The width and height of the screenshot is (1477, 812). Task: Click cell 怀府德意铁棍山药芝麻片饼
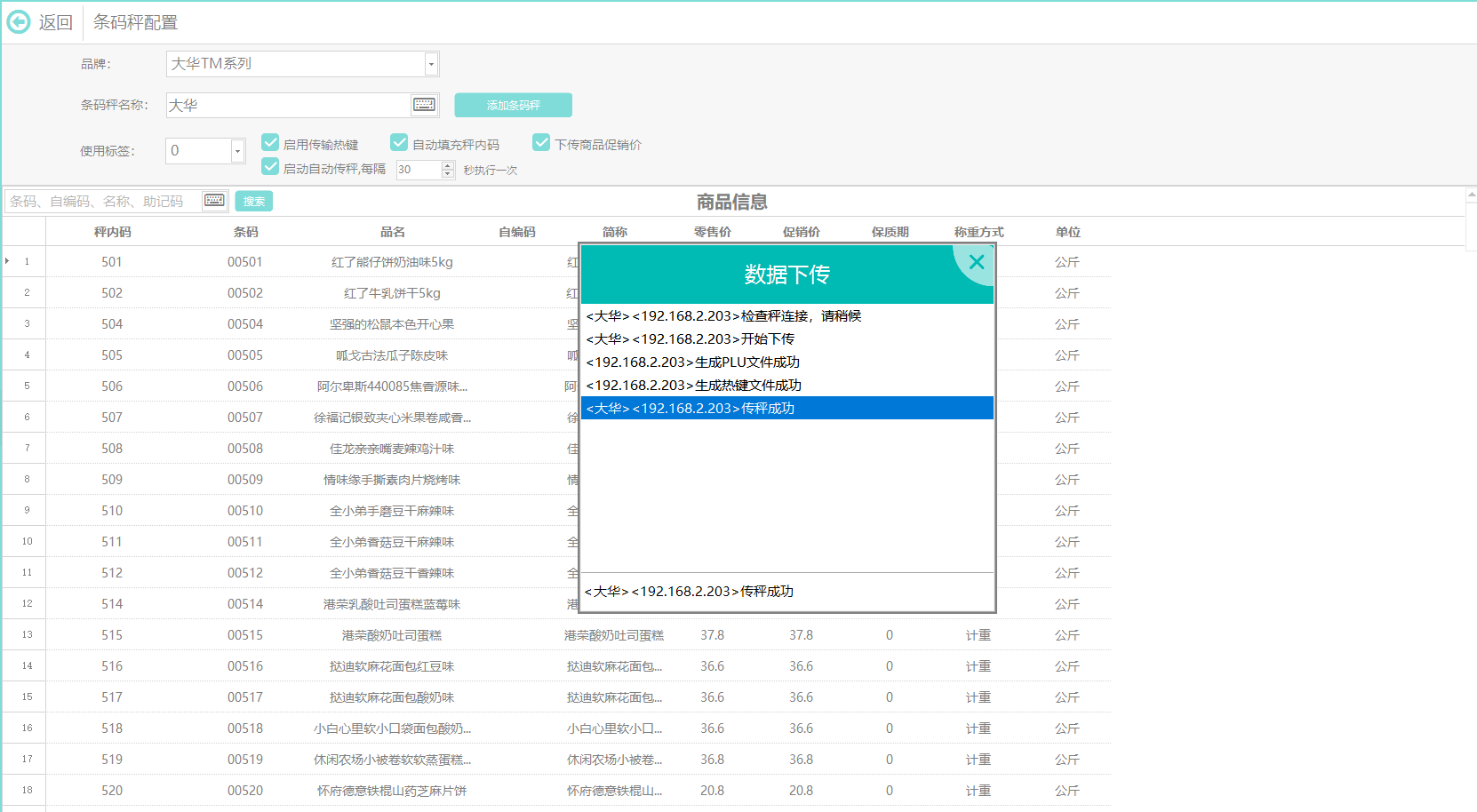tap(392, 791)
